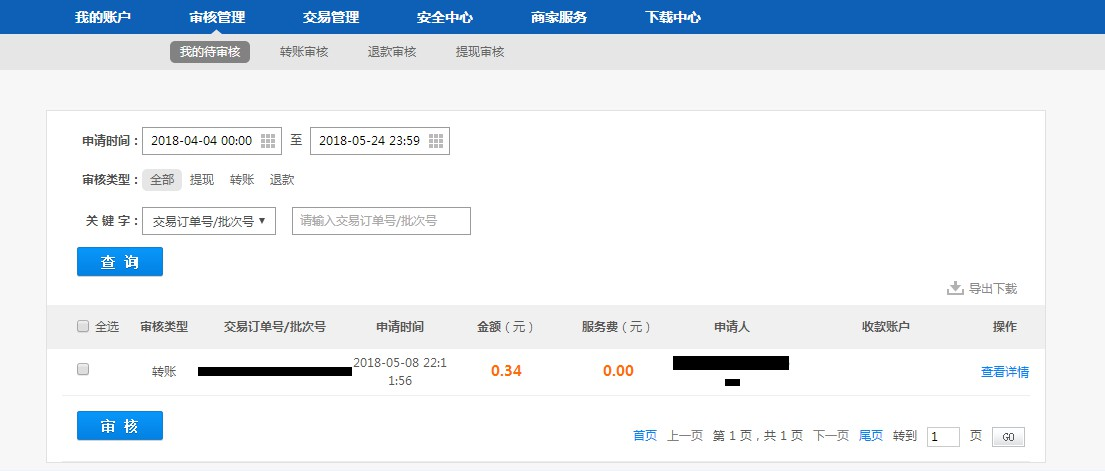Toggle the 全选 select-all checkbox
Viewport: 1105px width, 471px height.
coord(83,326)
